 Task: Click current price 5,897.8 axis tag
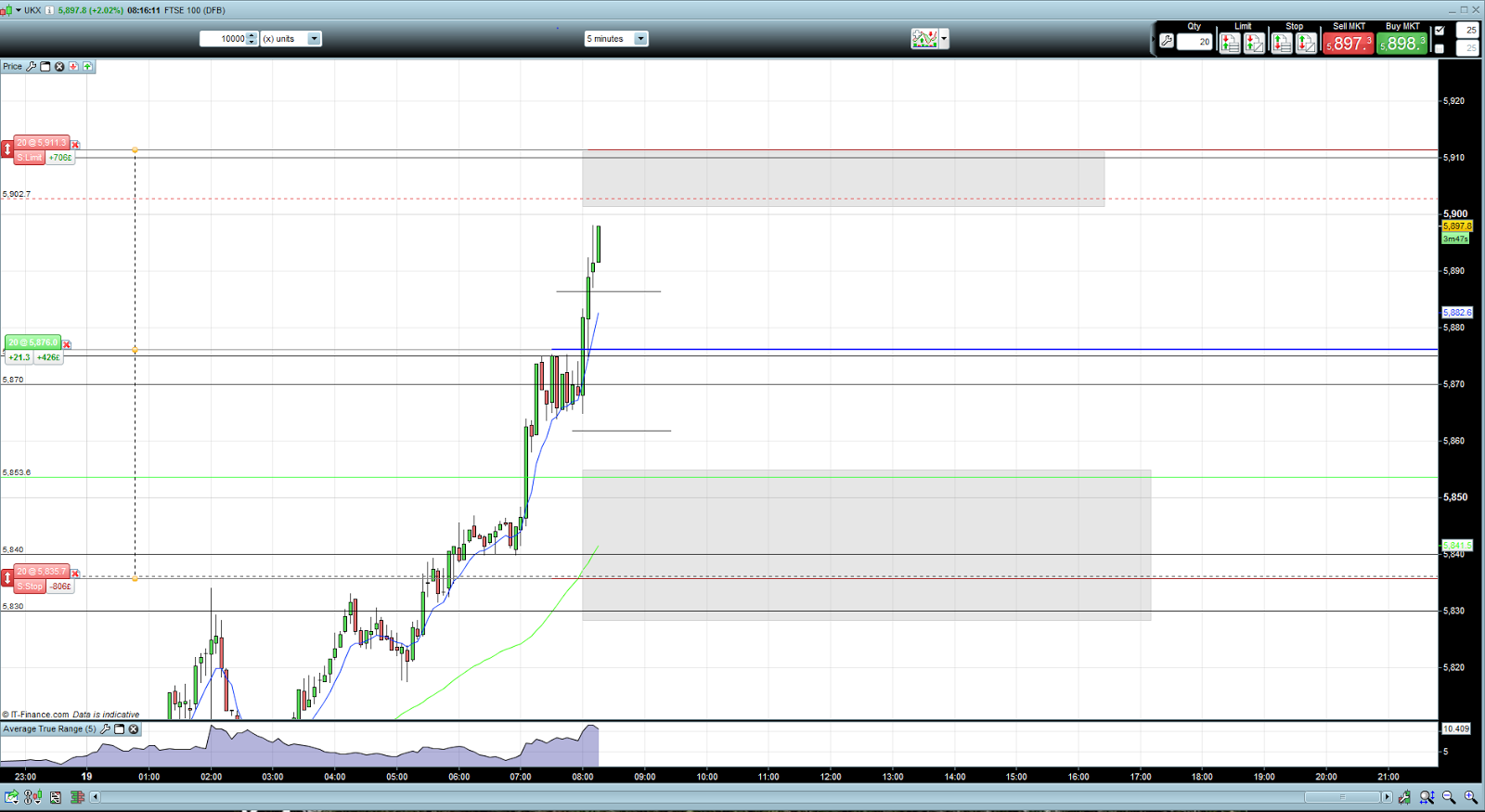coord(1457,226)
